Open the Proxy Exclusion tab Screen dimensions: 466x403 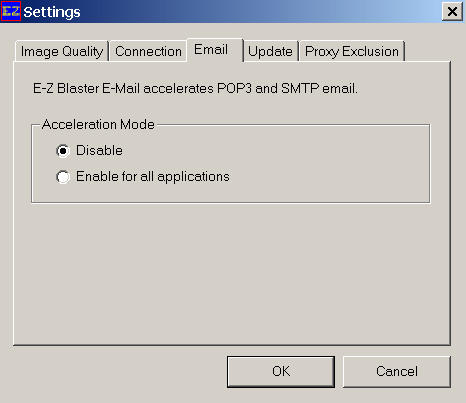pos(352,51)
